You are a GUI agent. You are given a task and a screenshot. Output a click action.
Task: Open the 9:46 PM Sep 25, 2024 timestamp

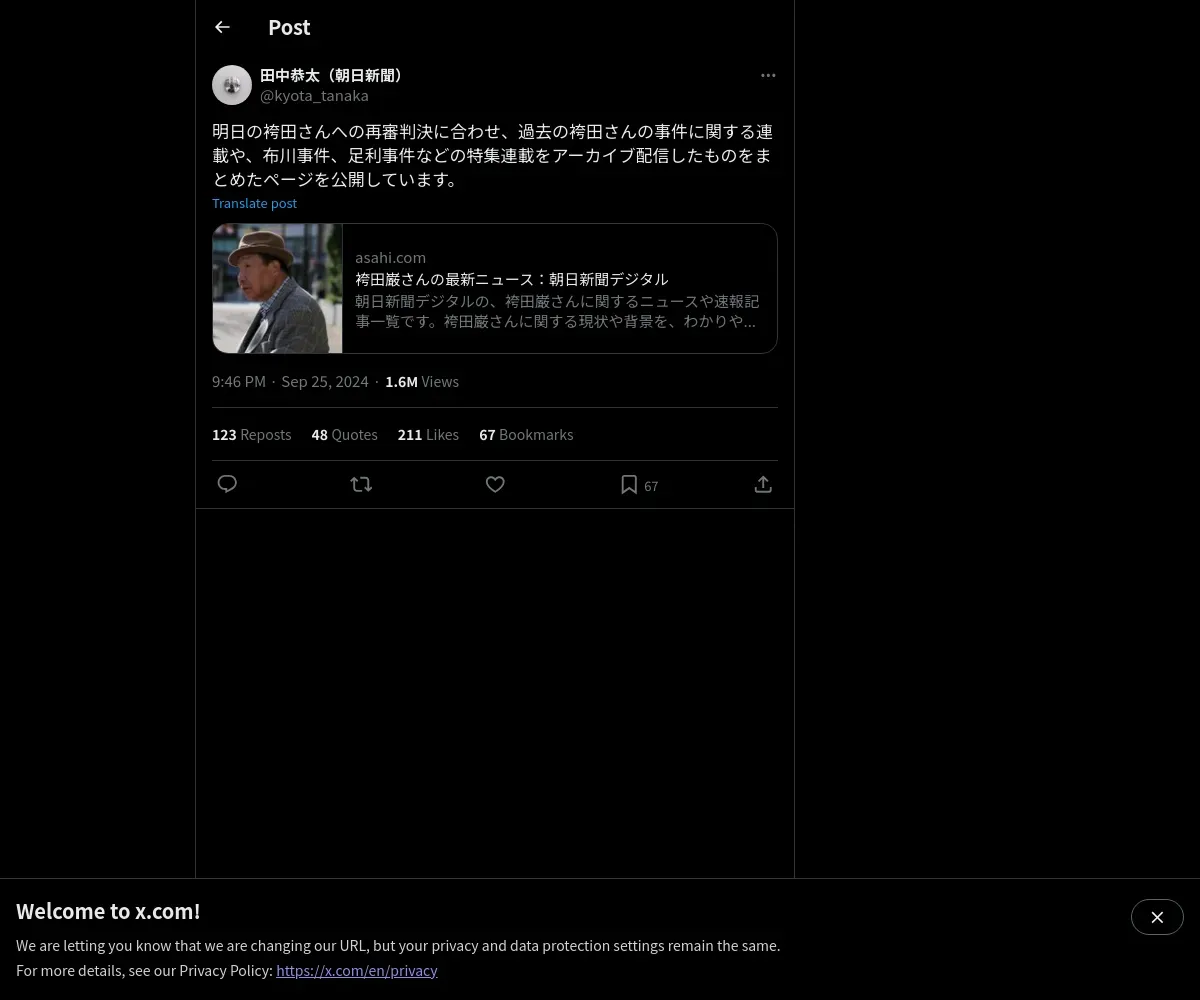(x=290, y=381)
